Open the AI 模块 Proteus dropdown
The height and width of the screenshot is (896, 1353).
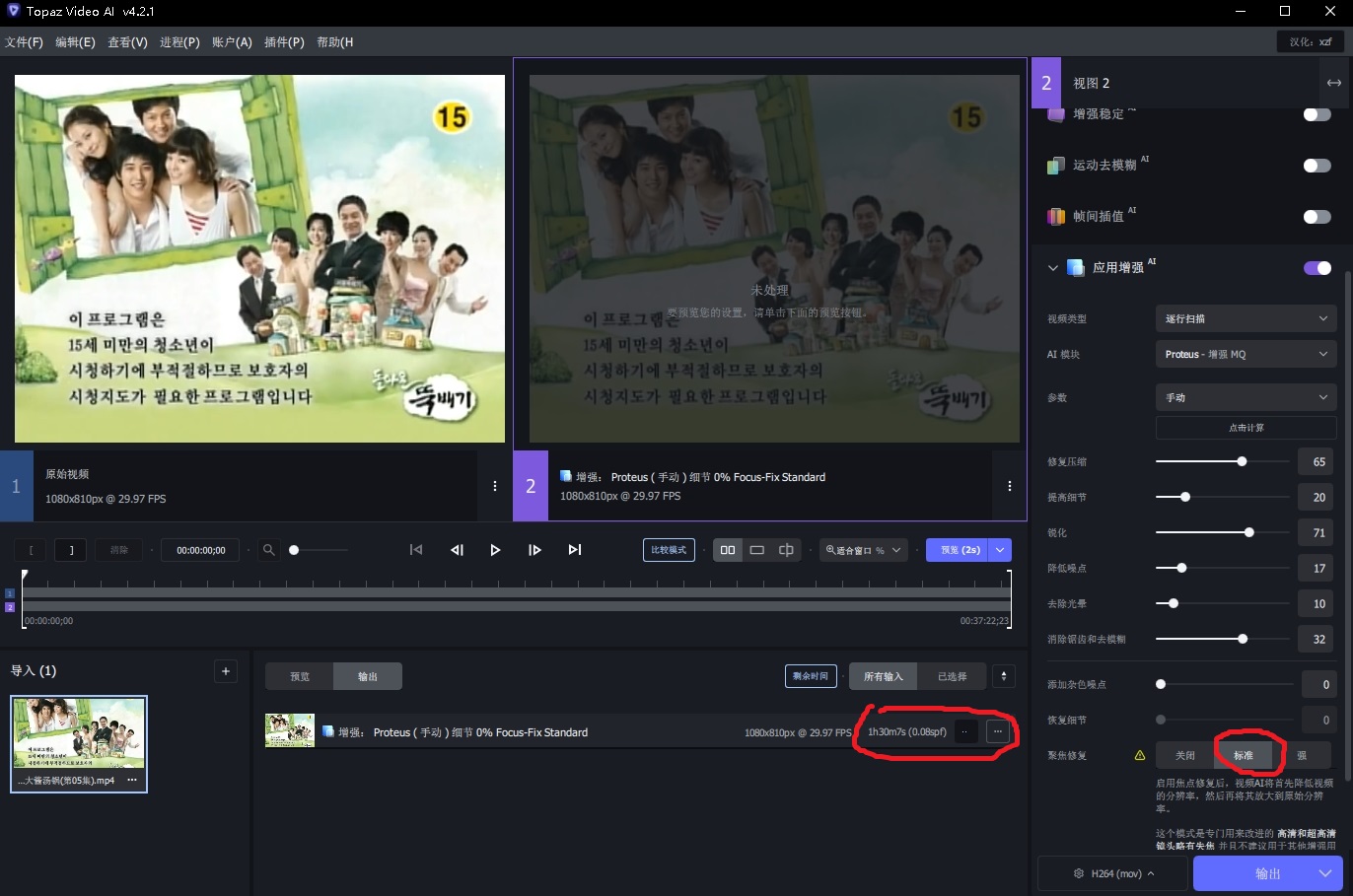[1246, 354]
